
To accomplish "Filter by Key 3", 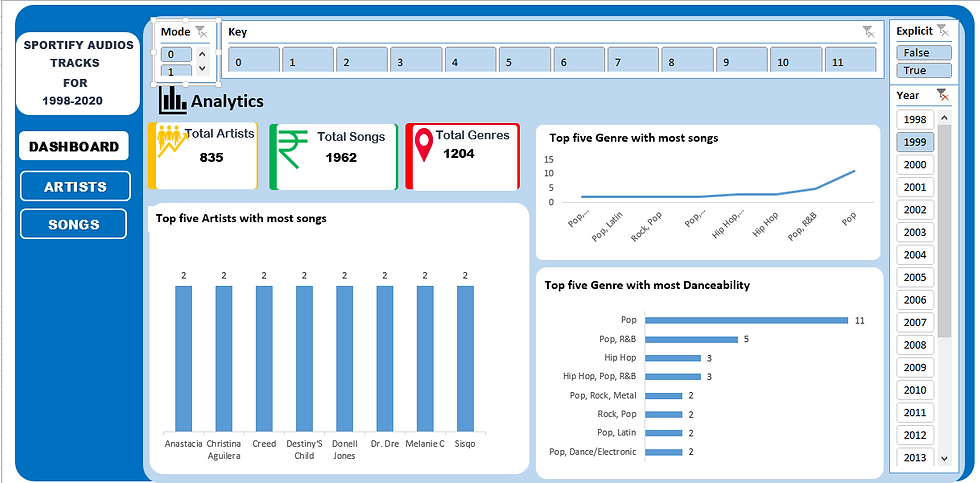I will tap(416, 61).
